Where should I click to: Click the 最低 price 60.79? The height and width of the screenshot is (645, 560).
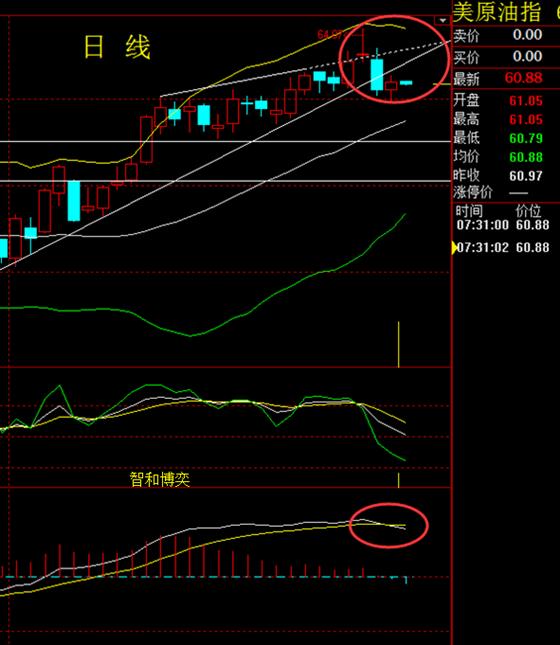526,138
